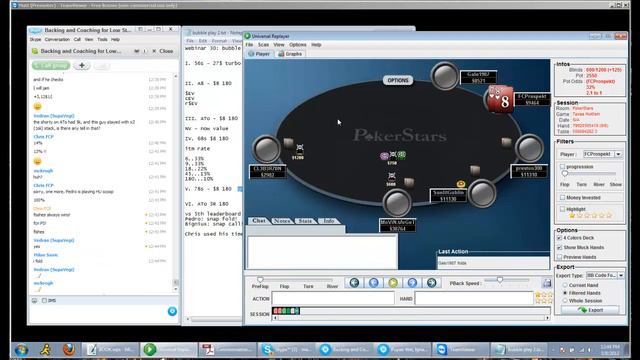Select Gale1987 player avatar at top seat
Screen dimensions: 640x360
coord(444,76)
